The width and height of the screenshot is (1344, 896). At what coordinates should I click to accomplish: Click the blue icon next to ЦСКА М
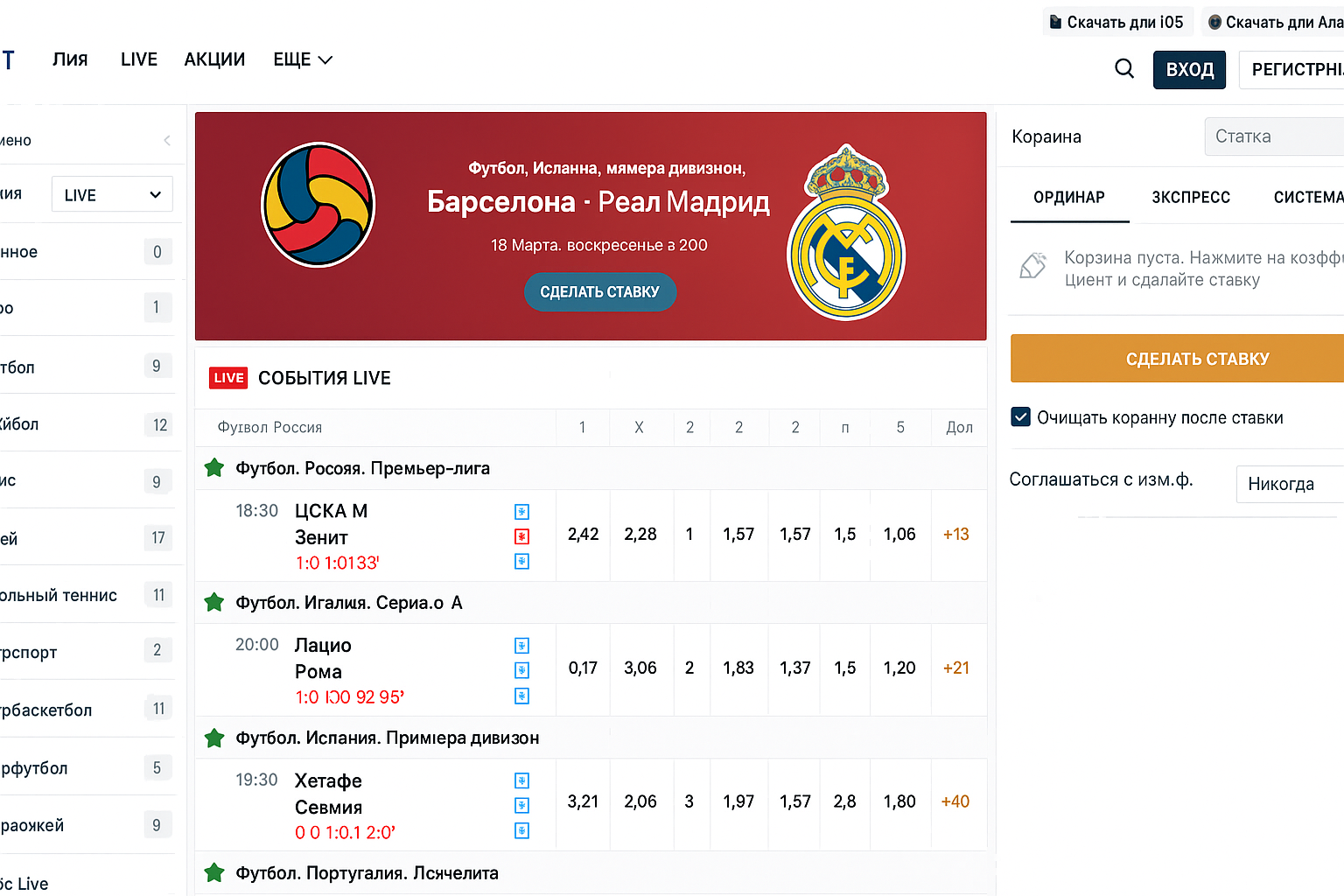coord(521,512)
